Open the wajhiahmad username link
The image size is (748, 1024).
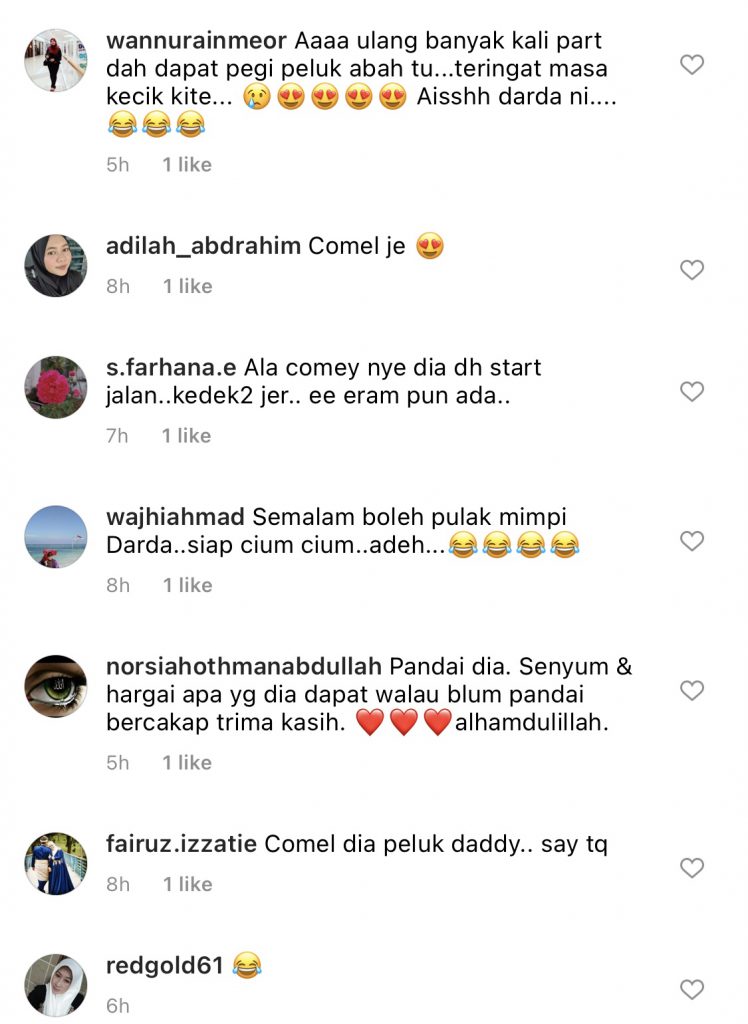(x=175, y=517)
